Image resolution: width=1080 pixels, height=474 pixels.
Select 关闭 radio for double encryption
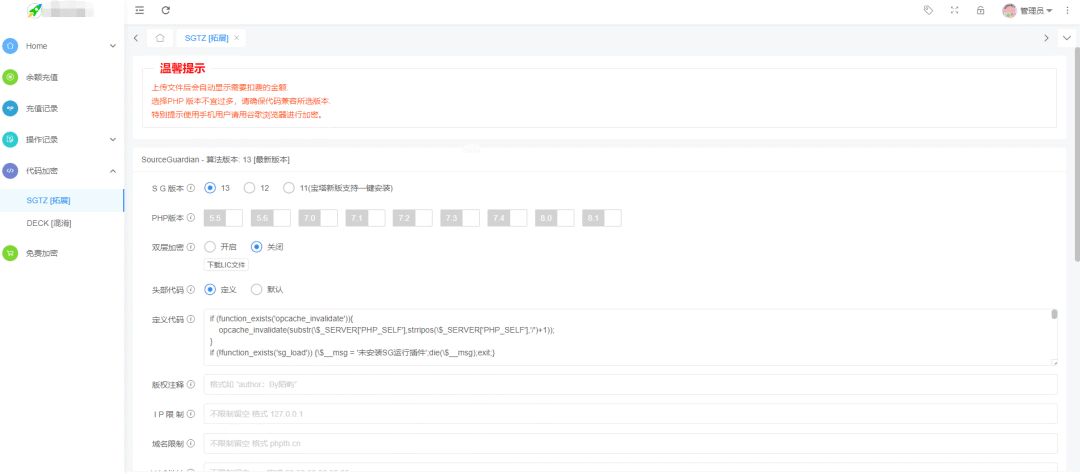pyautogui.click(x=257, y=247)
